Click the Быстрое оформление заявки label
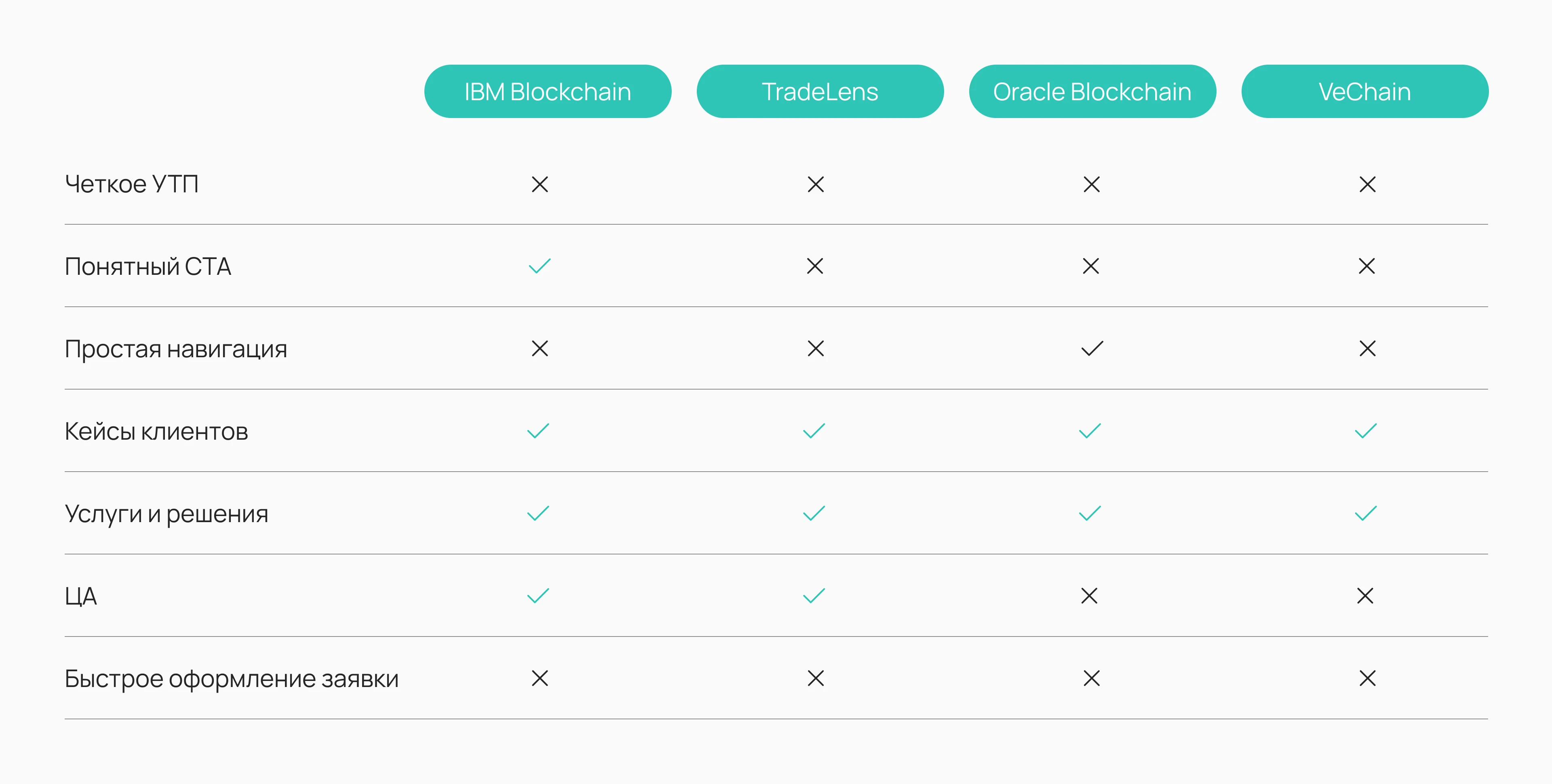The width and height of the screenshot is (1552, 784). (x=231, y=679)
